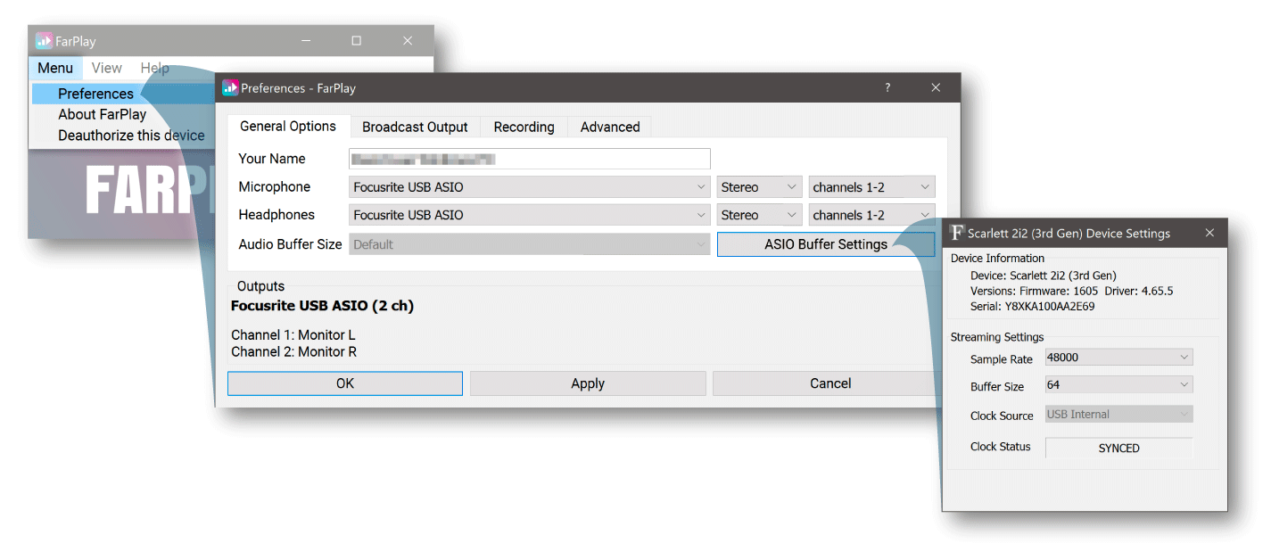Minimize the FarPlay main window
Screen dimensions: 1271x560
coord(306,41)
